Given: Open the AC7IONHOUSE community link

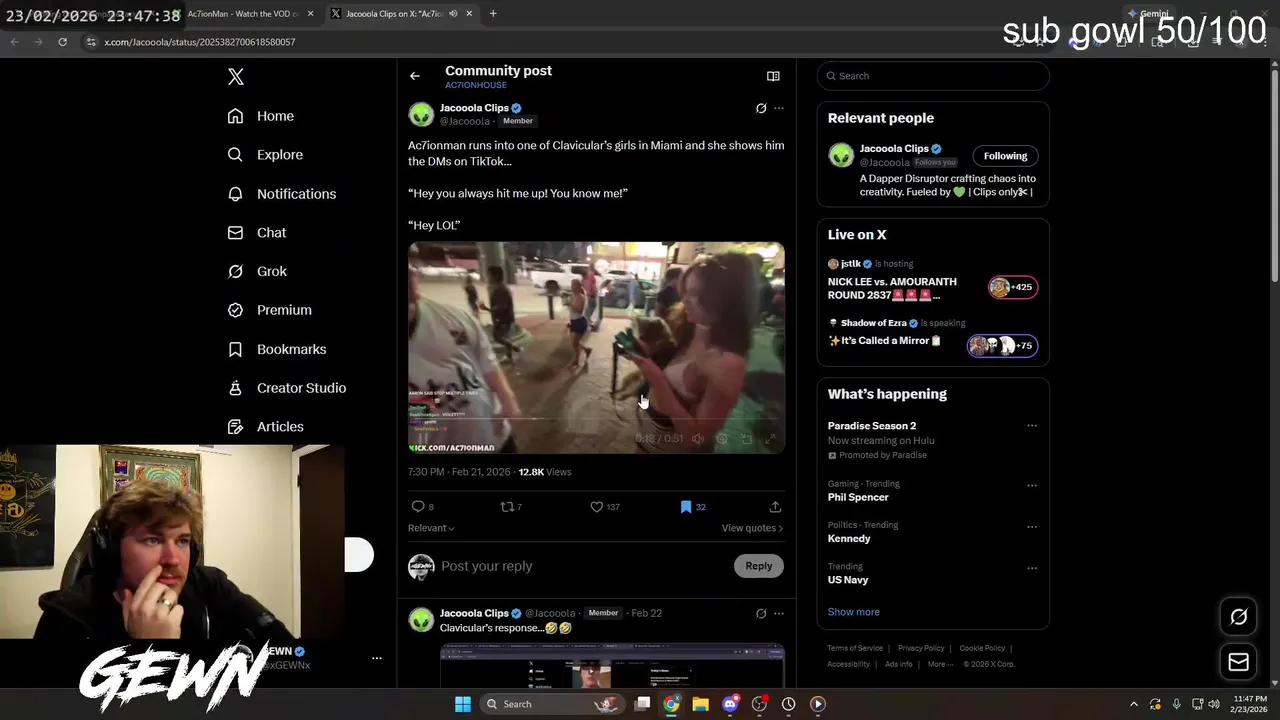Looking at the screenshot, I should pyautogui.click(x=476, y=85).
